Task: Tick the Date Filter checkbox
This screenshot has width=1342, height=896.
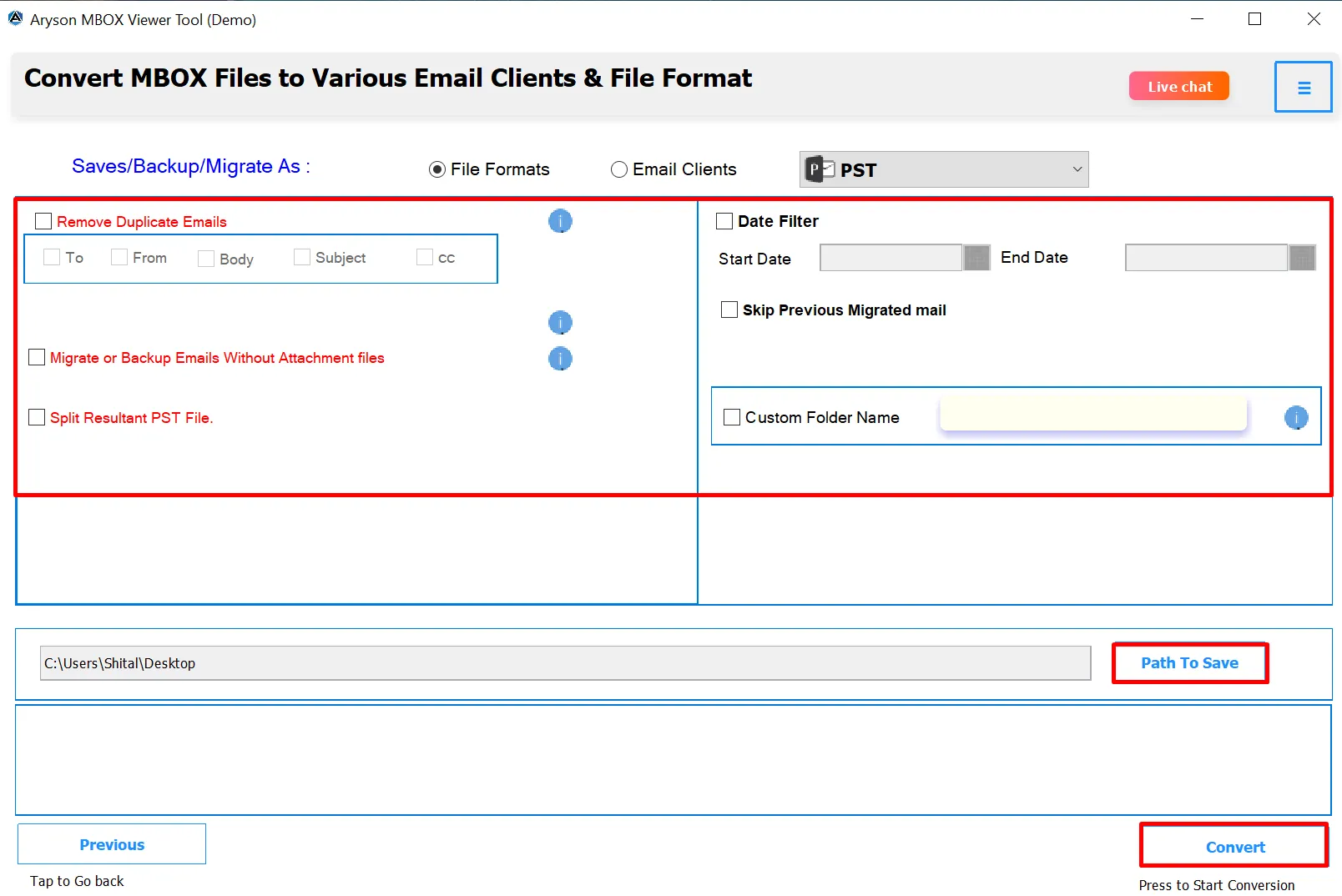Action: (724, 221)
